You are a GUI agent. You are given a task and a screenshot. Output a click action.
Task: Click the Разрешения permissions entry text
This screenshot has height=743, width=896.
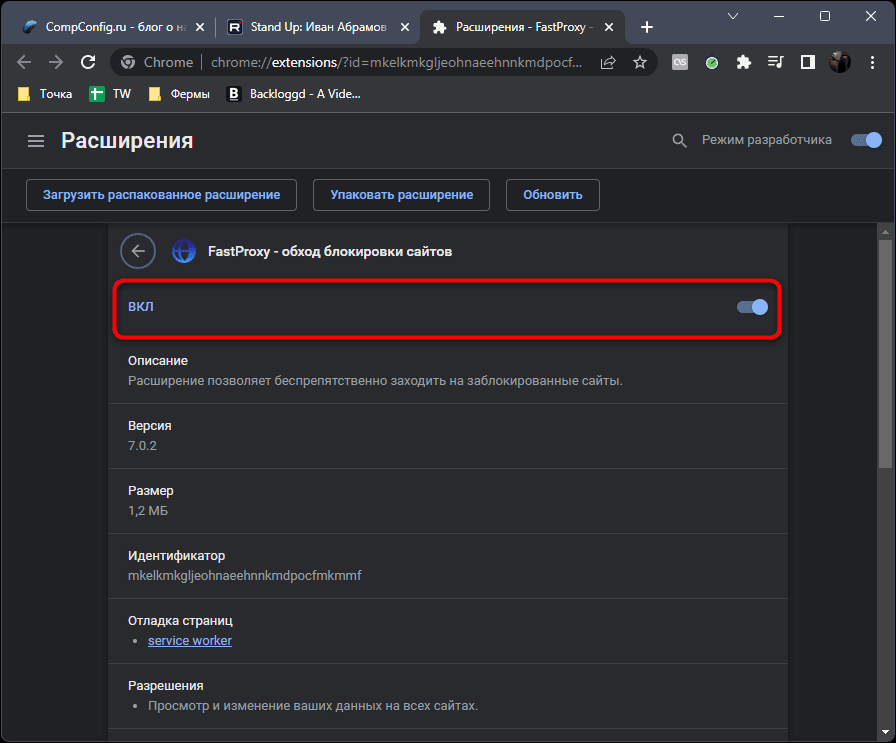(x=313, y=706)
